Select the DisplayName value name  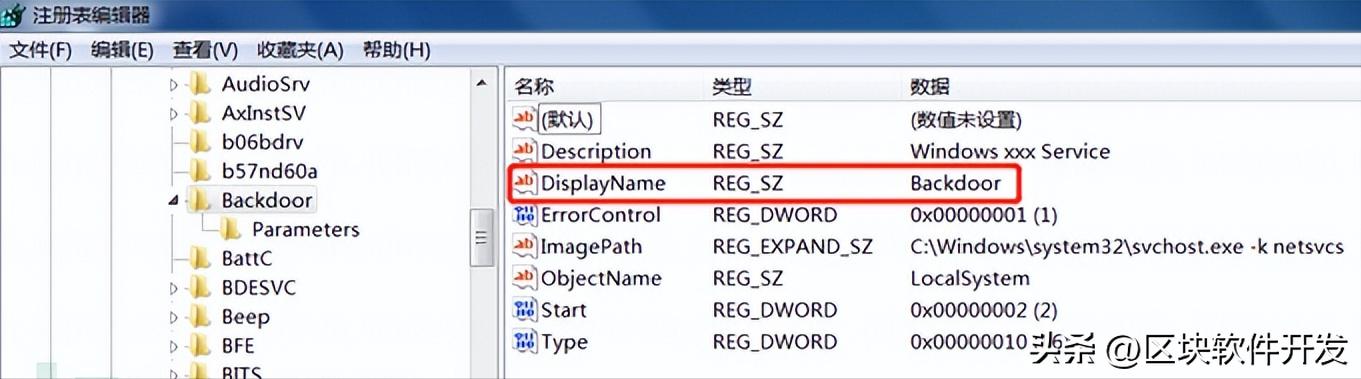[603, 184]
